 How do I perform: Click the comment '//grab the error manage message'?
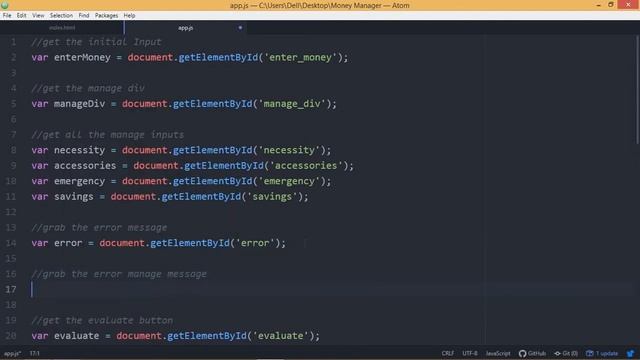click(119, 274)
